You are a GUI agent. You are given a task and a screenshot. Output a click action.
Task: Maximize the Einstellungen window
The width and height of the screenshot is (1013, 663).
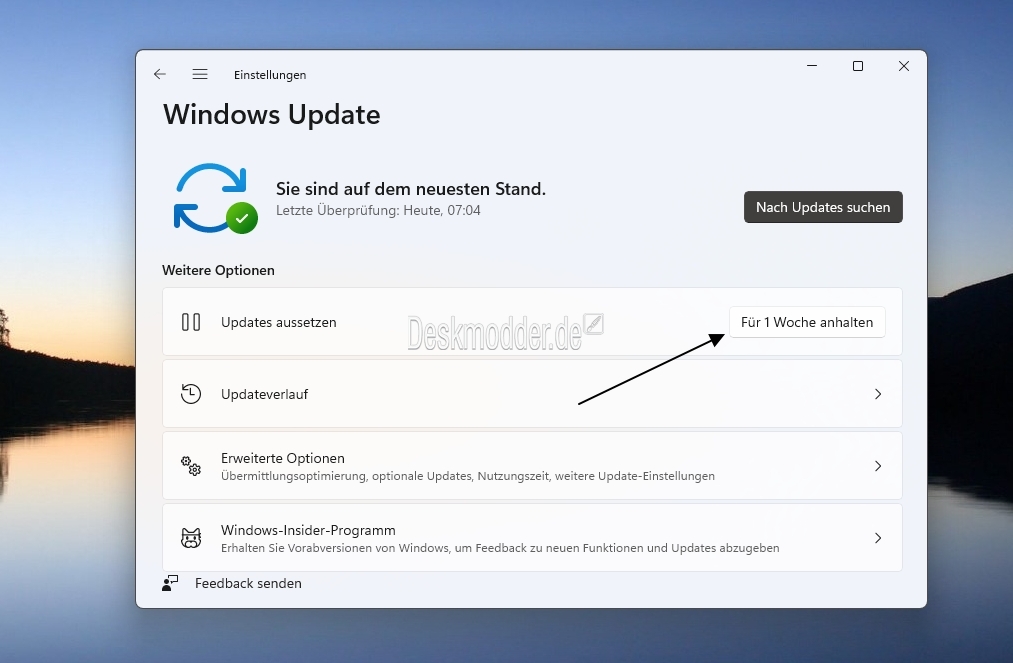pyautogui.click(x=857, y=66)
